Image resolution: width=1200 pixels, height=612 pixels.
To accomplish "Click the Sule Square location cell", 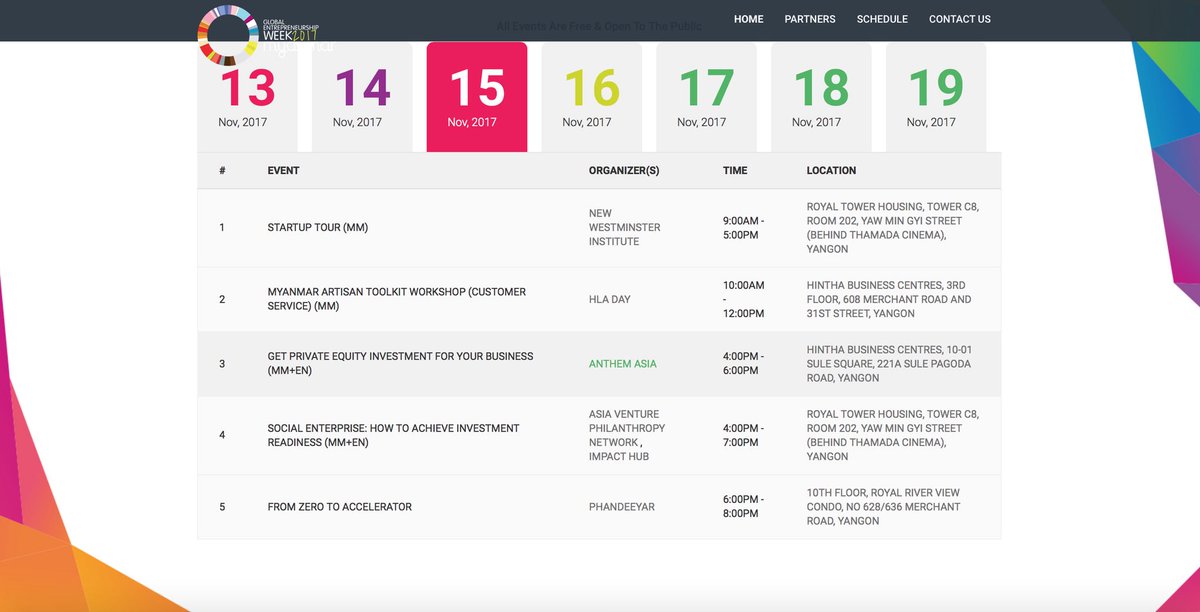I will pyautogui.click(x=890, y=364).
